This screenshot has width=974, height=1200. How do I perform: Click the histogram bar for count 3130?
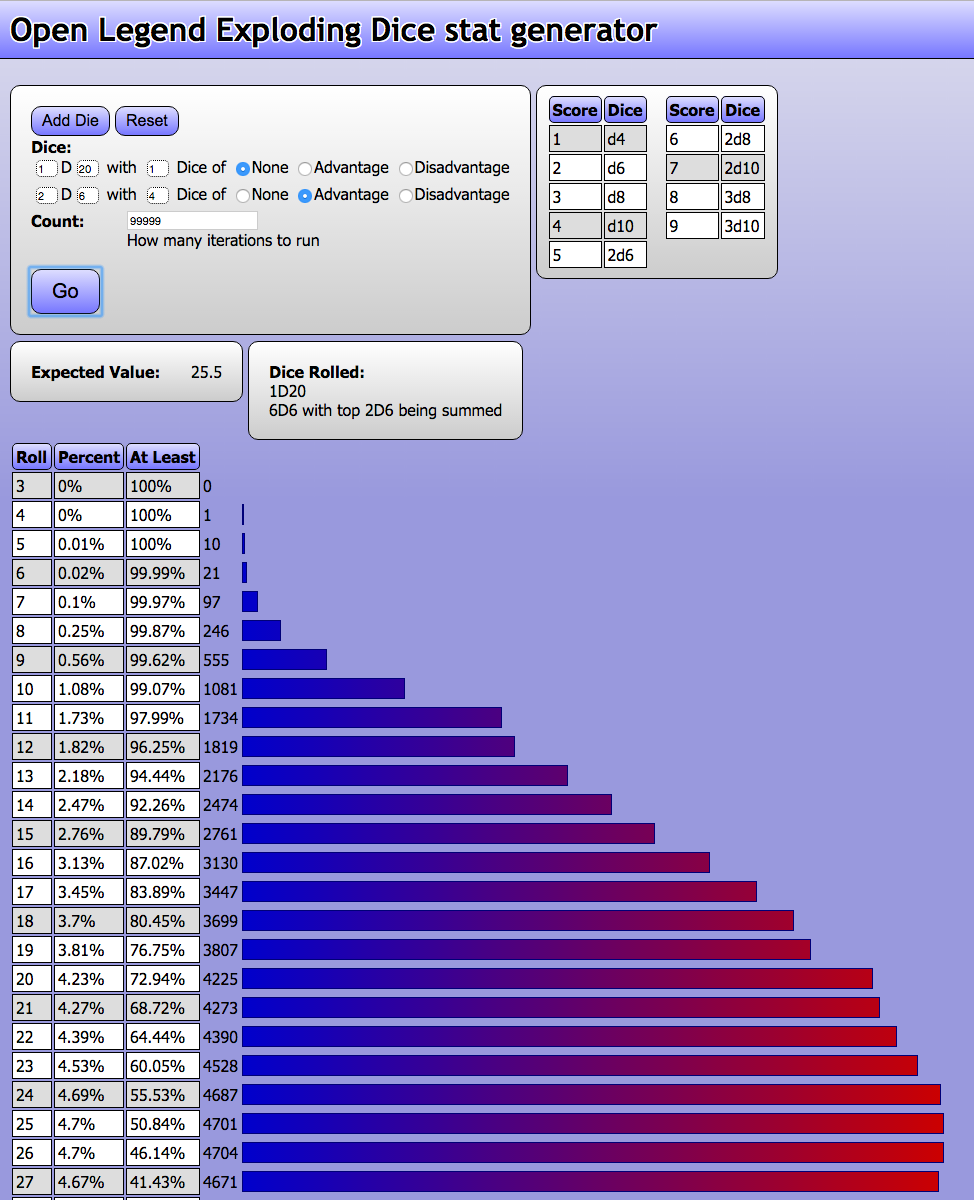[x=476, y=863]
